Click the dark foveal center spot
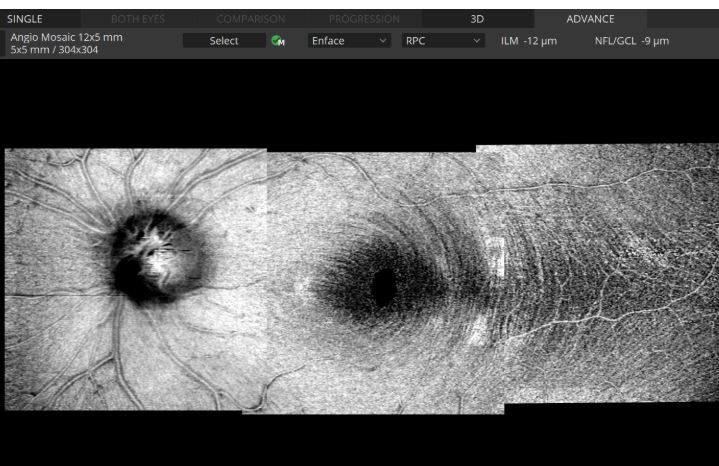 382,287
